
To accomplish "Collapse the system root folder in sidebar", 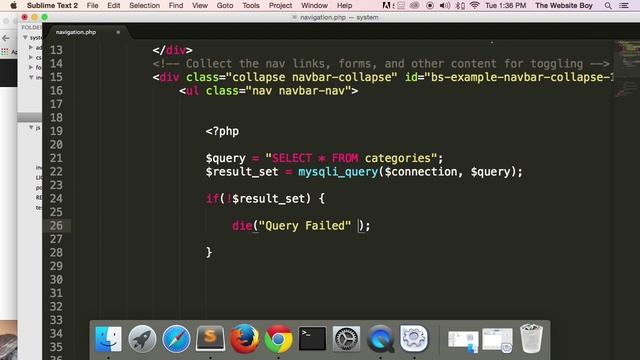I will click(x=25, y=38).
